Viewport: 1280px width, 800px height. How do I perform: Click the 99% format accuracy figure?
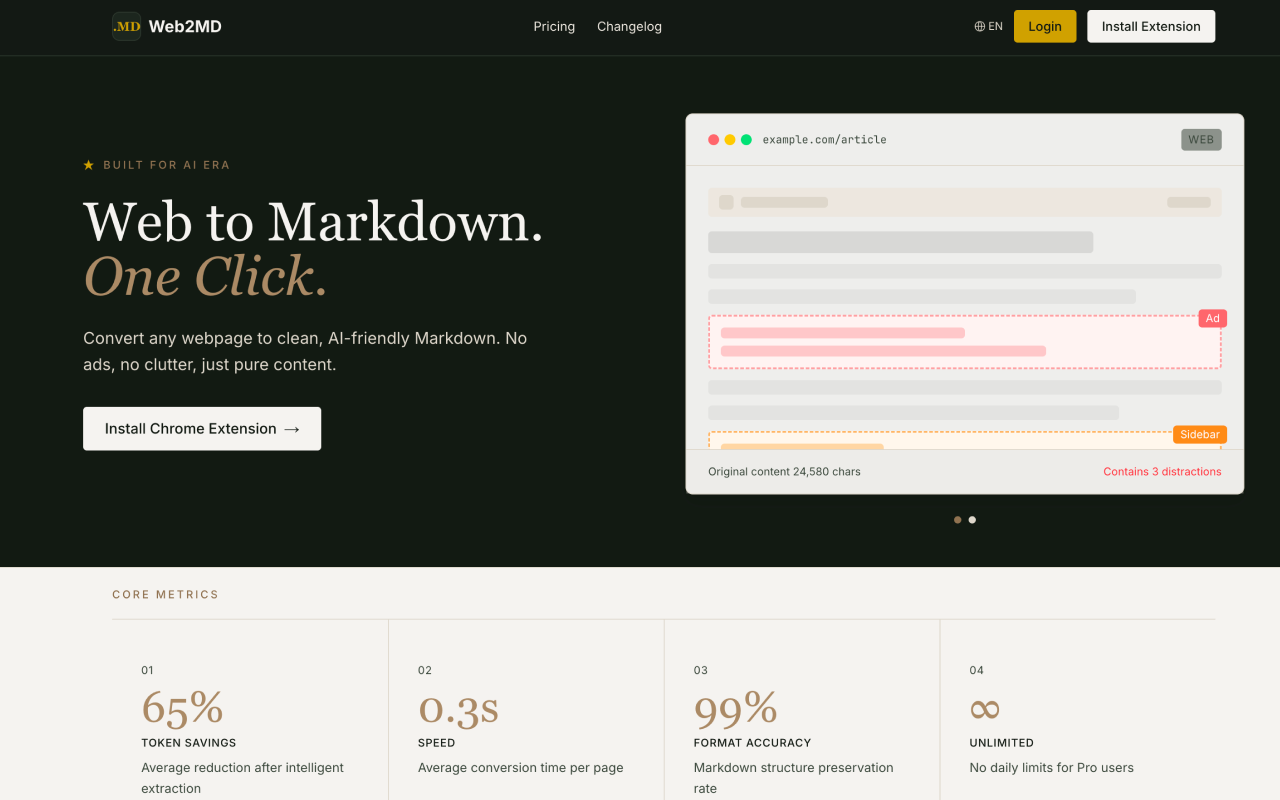[735, 708]
